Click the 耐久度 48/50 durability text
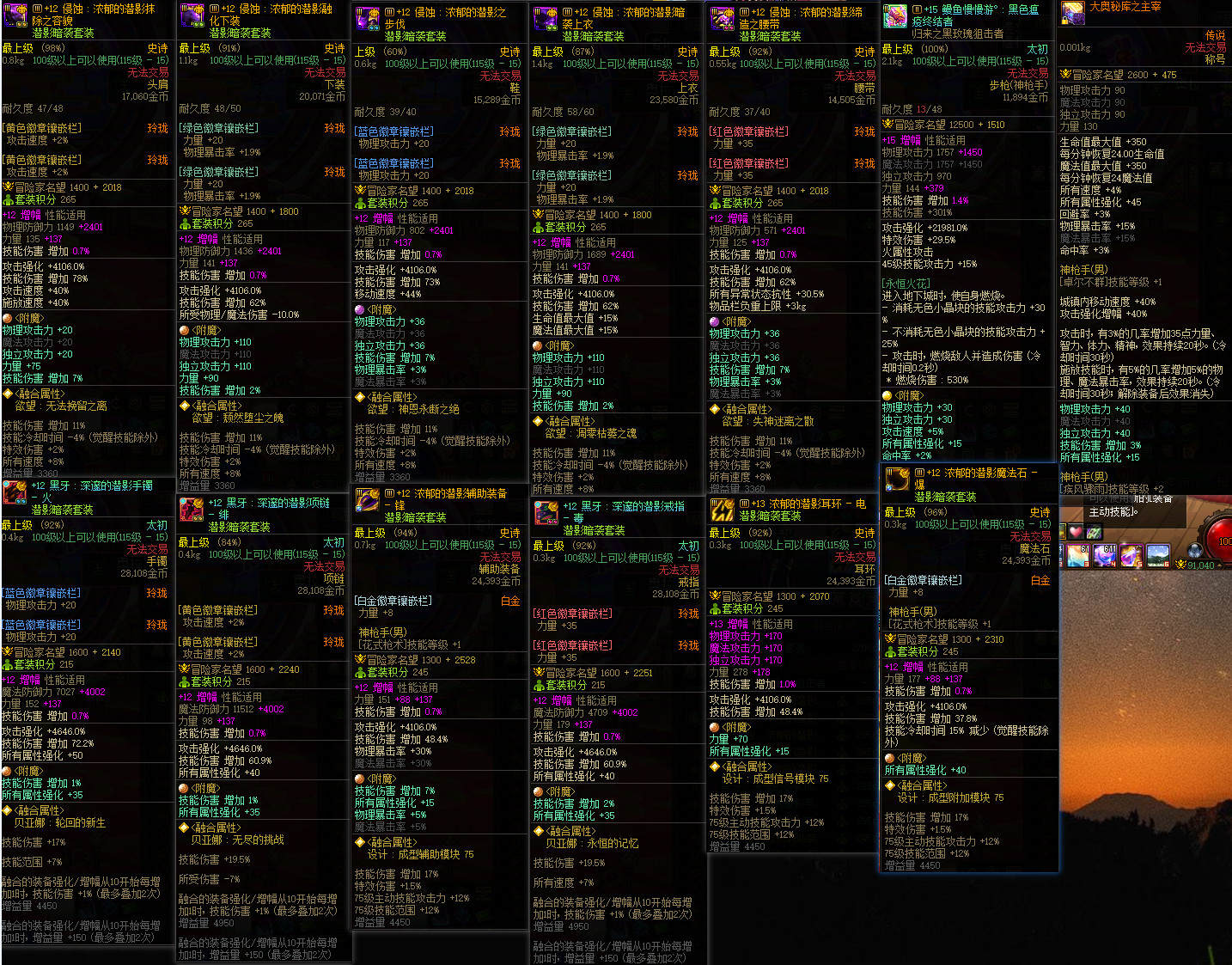1232x965 pixels. (210, 109)
